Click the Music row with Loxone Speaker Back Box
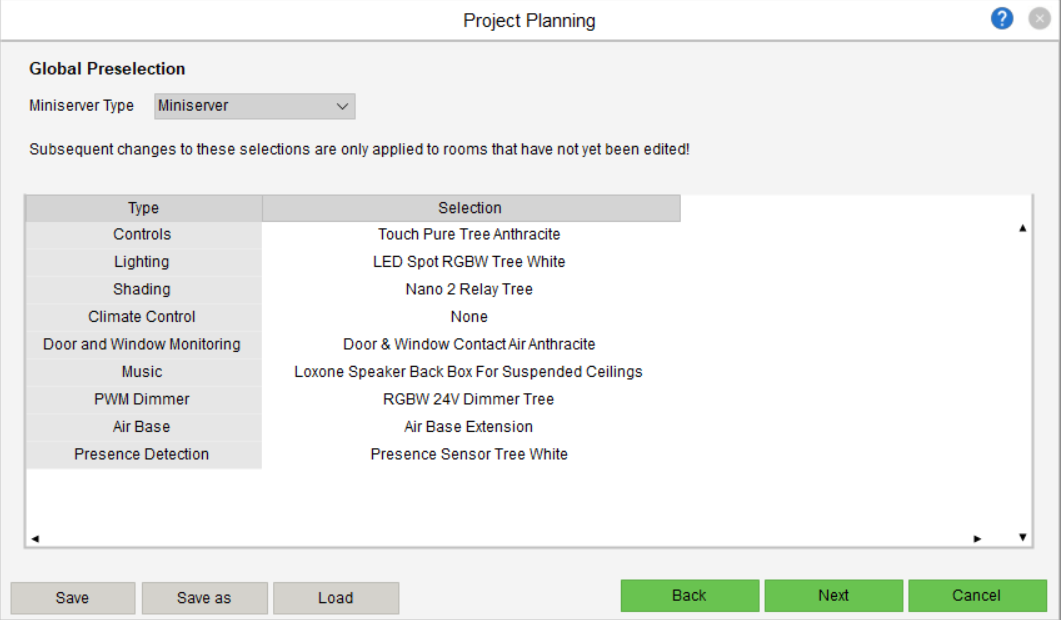This screenshot has height=620, width=1061. click(x=469, y=371)
